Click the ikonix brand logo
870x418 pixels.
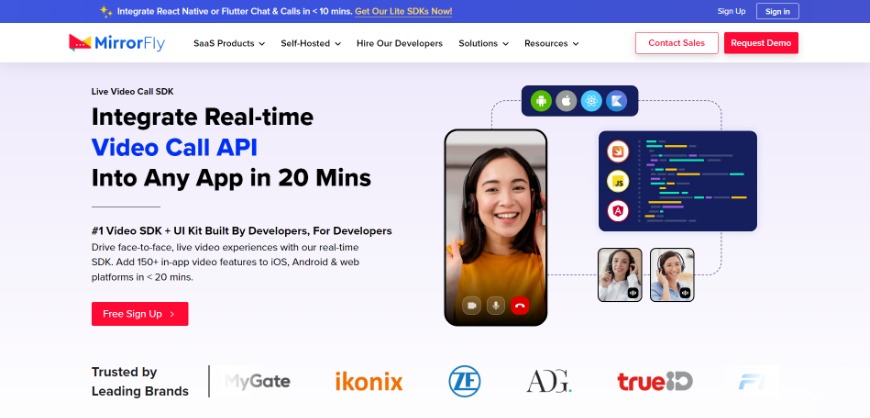point(369,381)
